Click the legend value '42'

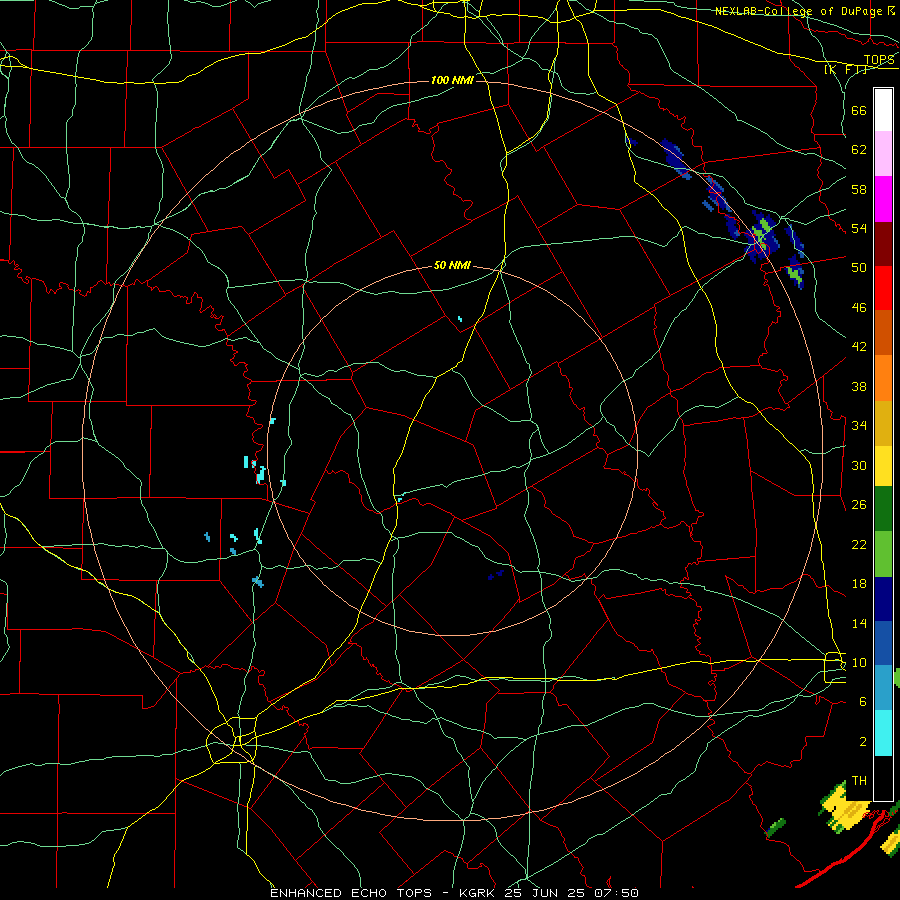[859, 346]
